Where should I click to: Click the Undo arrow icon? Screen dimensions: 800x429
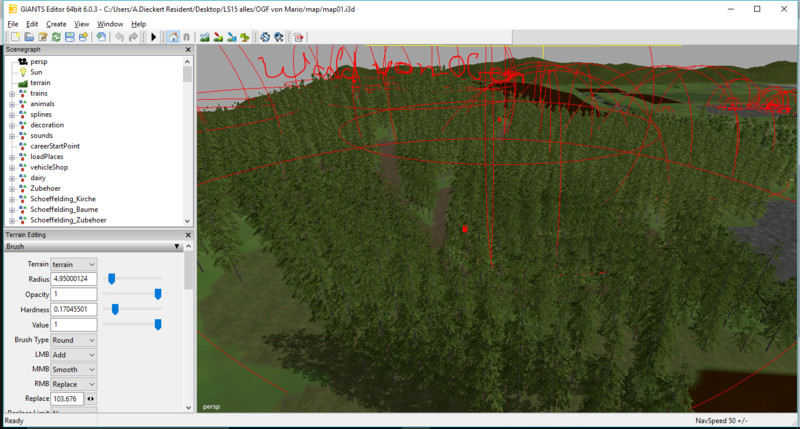coord(119,37)
